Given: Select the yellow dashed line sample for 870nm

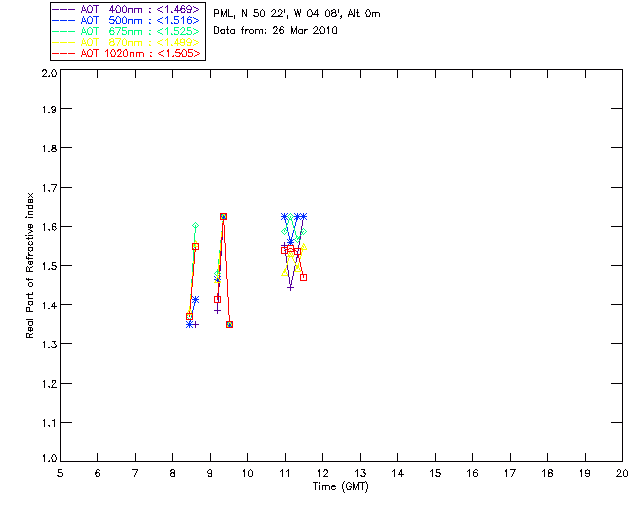Looking at the screenshot, I should (x=64, y=42).
